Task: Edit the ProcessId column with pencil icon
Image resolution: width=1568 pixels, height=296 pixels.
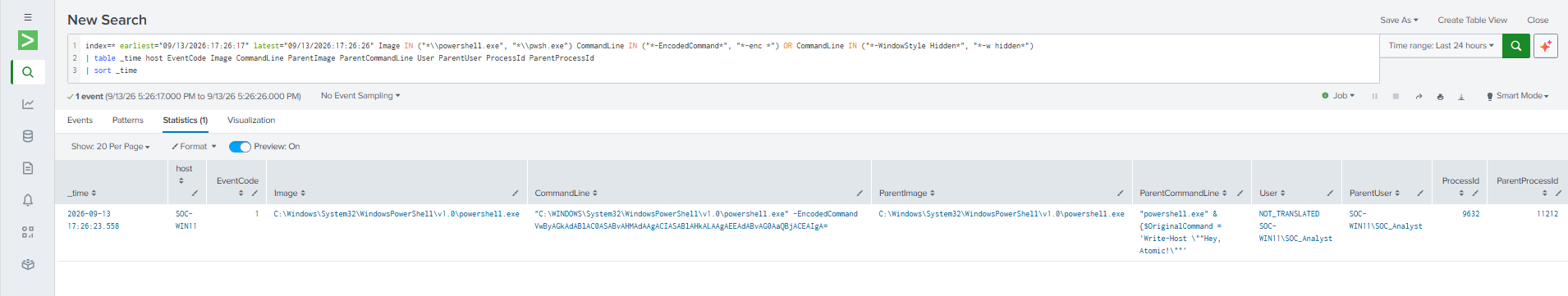Action: [x=1475, y=194]
